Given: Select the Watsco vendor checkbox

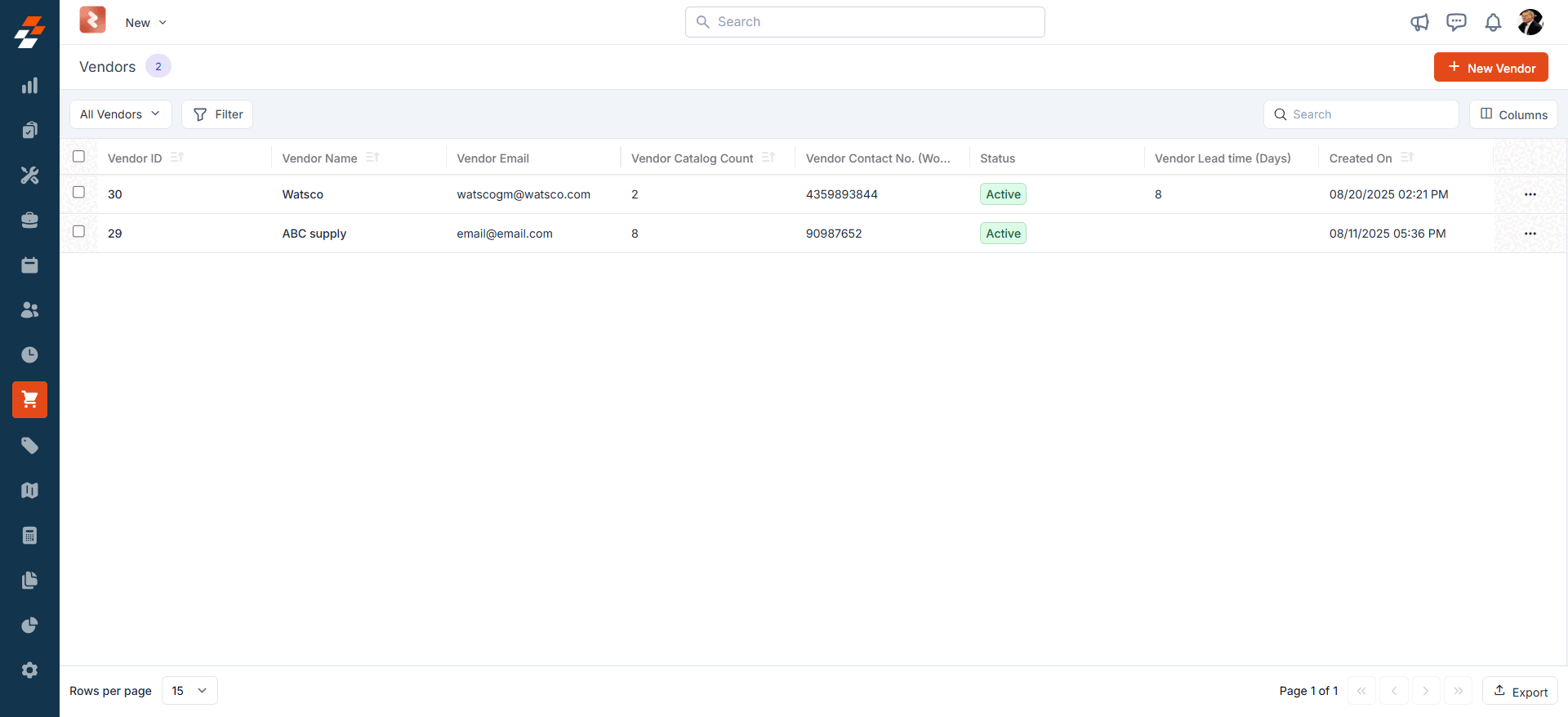Looking at the screenshot, I should [x=78, y=193].
